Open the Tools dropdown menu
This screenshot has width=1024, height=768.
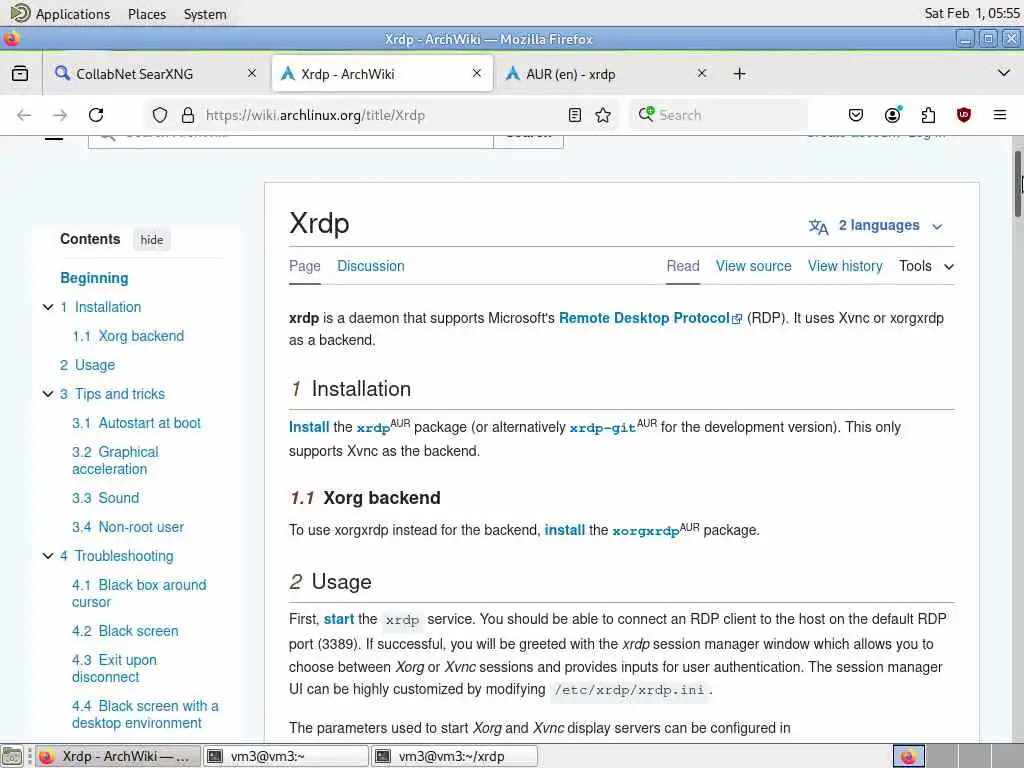pos(926,266)
